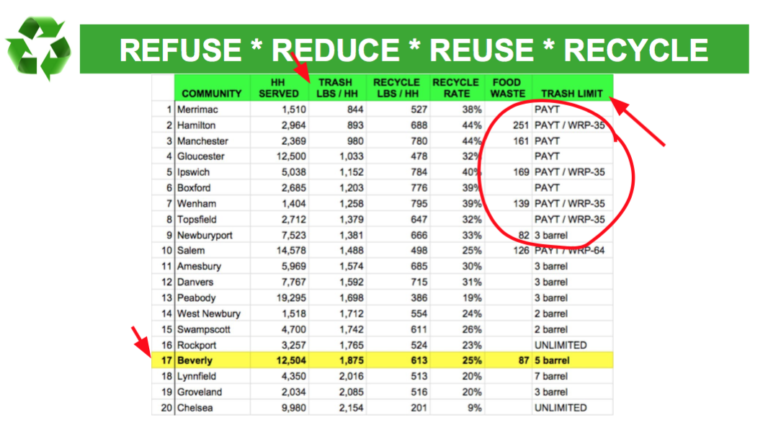This screenshot has height=423, width=768.
Task: Select Beverly's households served value 12,504
Action: (x=291, y=360)
